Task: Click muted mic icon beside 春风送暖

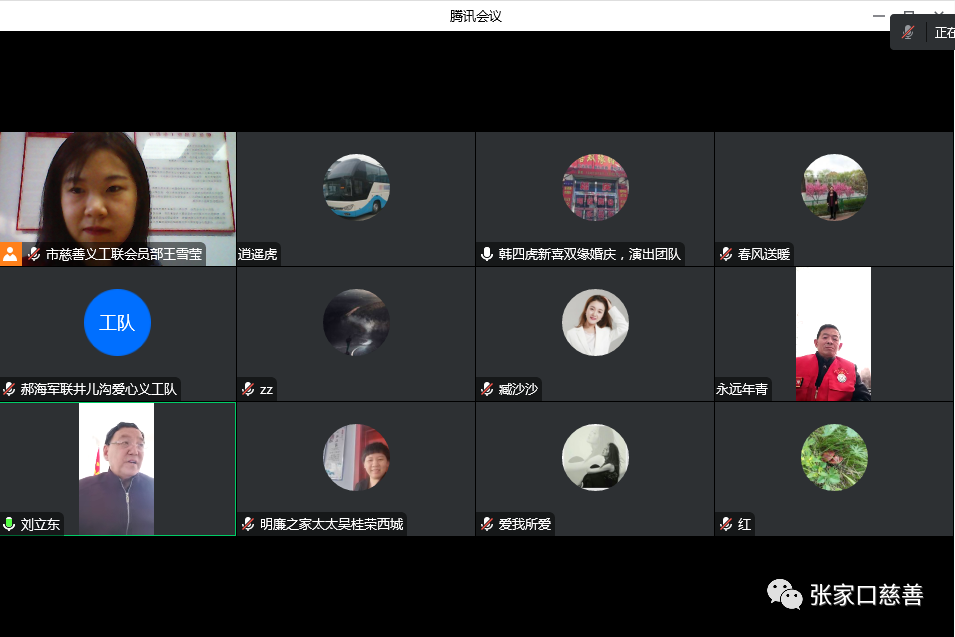Action: tap(726, 255)
